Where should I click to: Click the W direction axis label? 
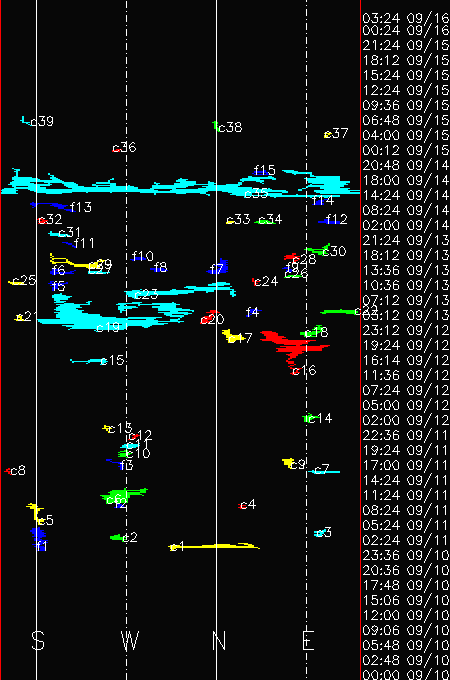click(130, 640)
